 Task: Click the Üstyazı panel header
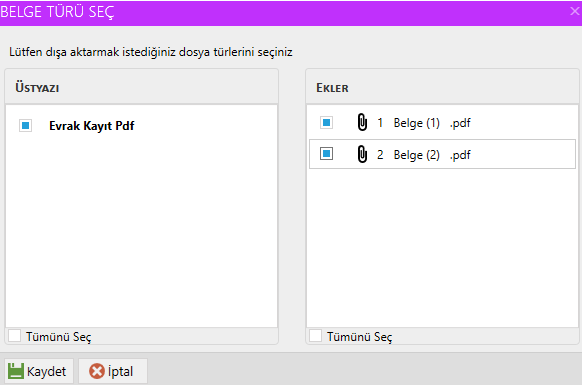141,87
